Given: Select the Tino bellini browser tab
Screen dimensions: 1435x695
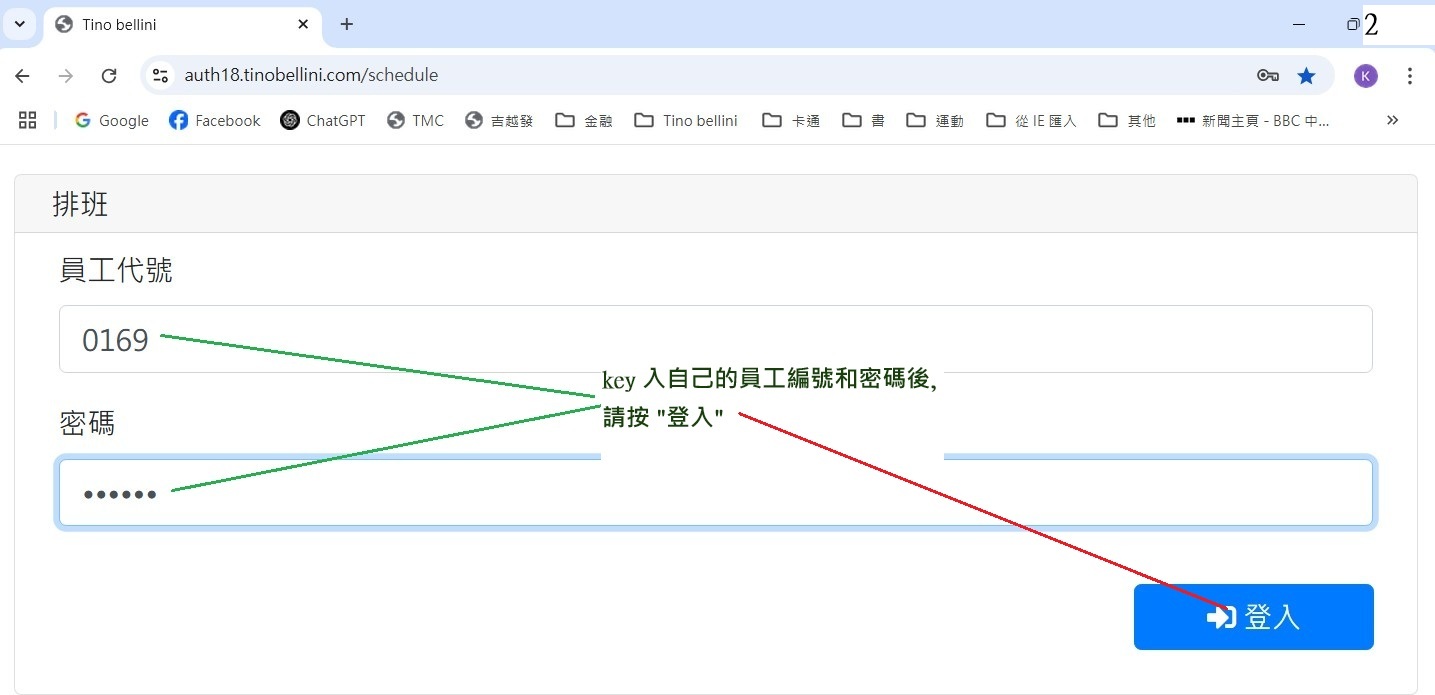Looking at the screenshot, I should coord(170,24).
